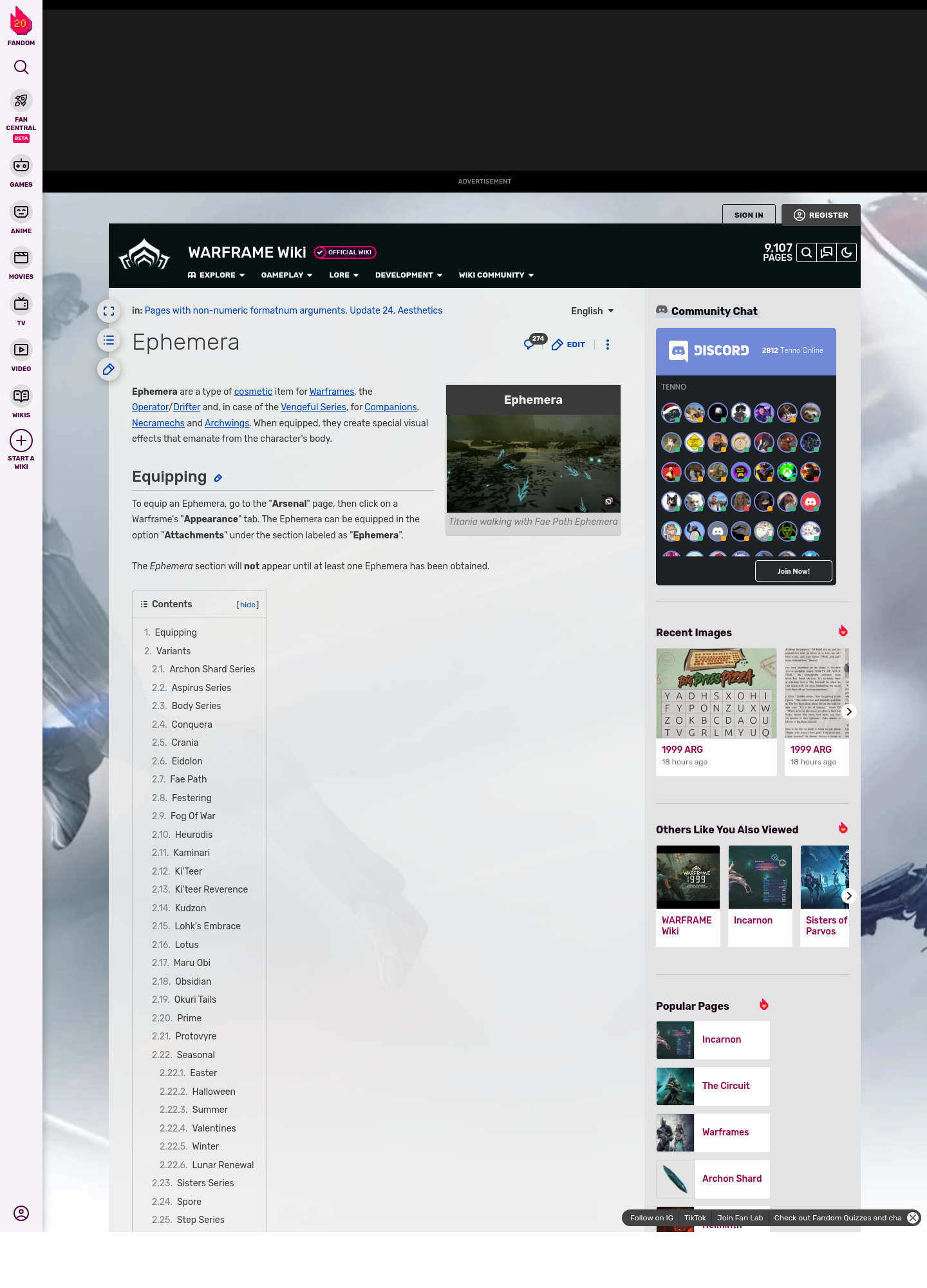Jump to Archon Shard Series in Contents

click(212, 669)
